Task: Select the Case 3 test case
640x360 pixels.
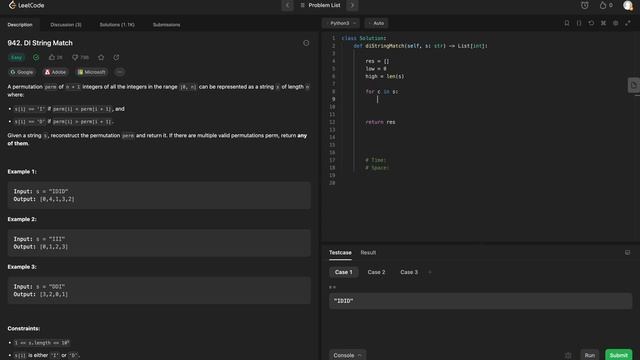Action: pos(409,272)
